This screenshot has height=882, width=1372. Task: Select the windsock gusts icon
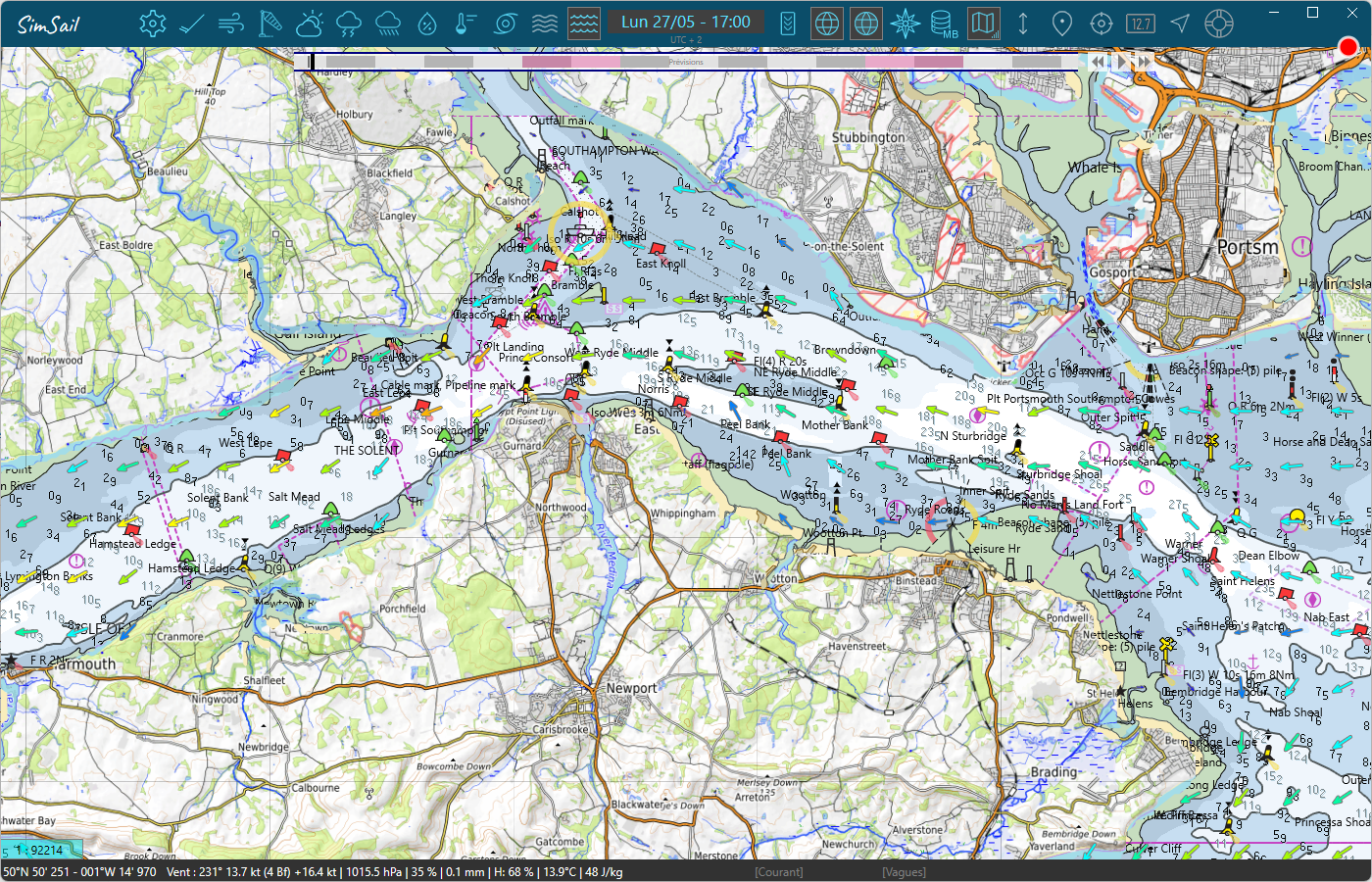click(x=270, y=24)
